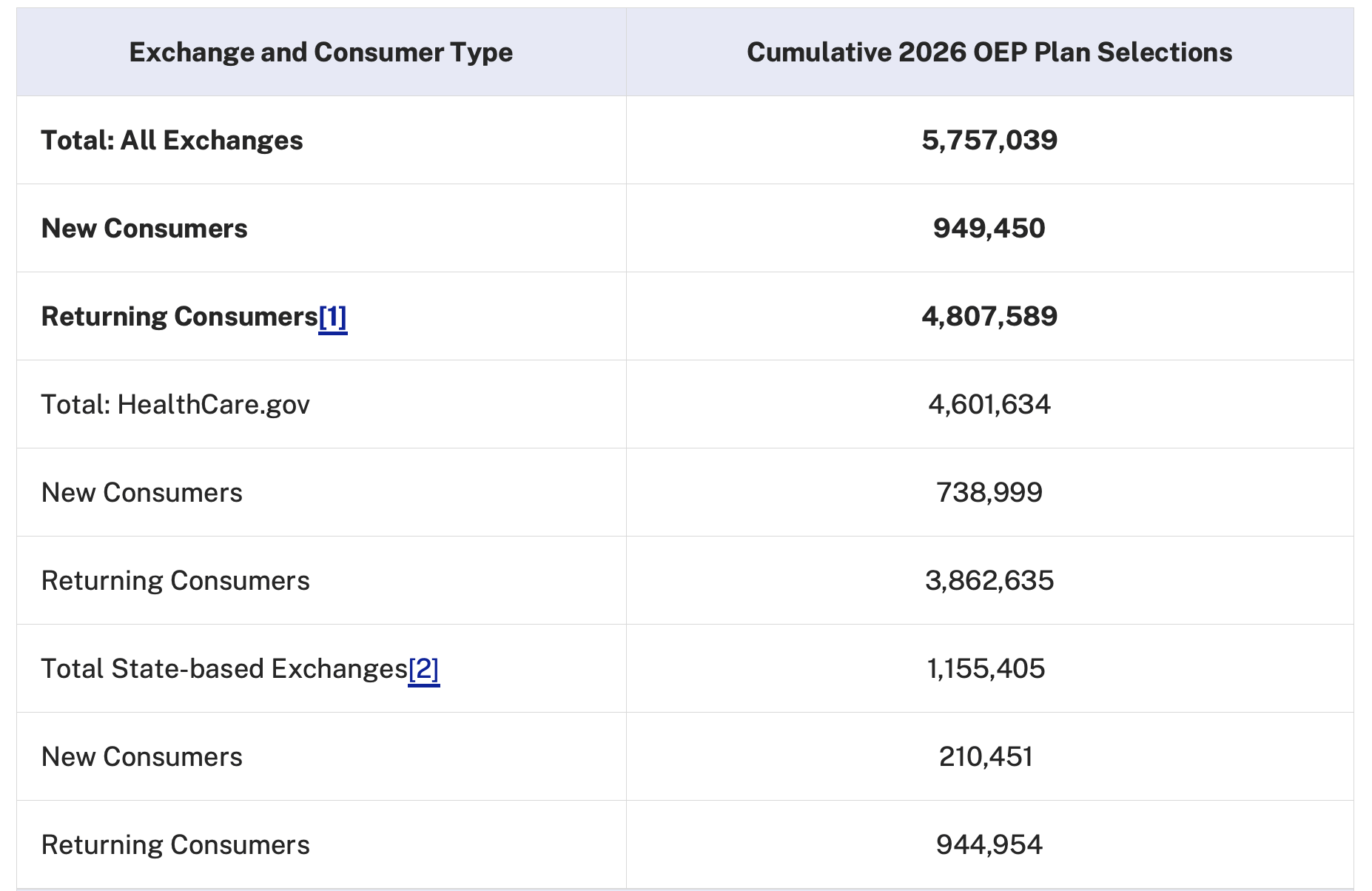Click the 4,807,589 value cell

989,317
